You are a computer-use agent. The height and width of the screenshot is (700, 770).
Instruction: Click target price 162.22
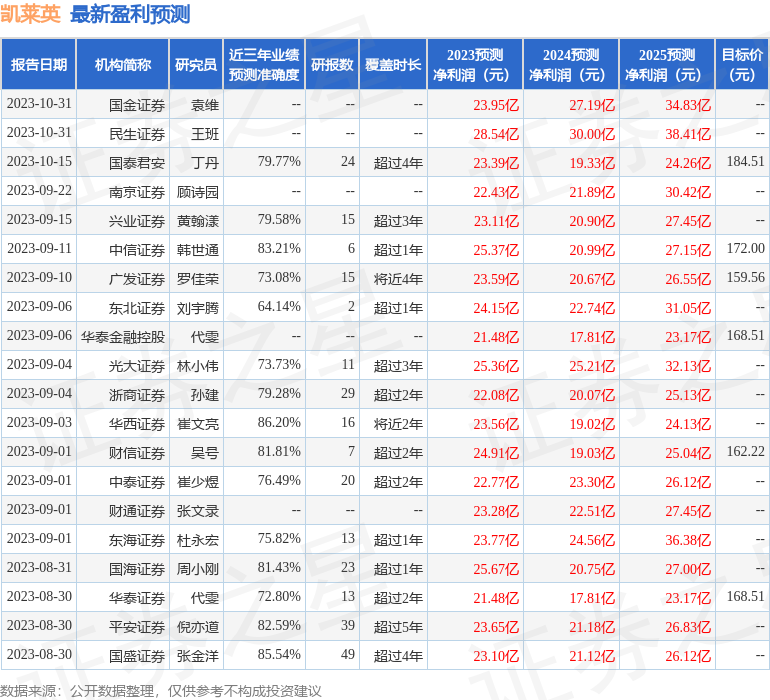745,451
